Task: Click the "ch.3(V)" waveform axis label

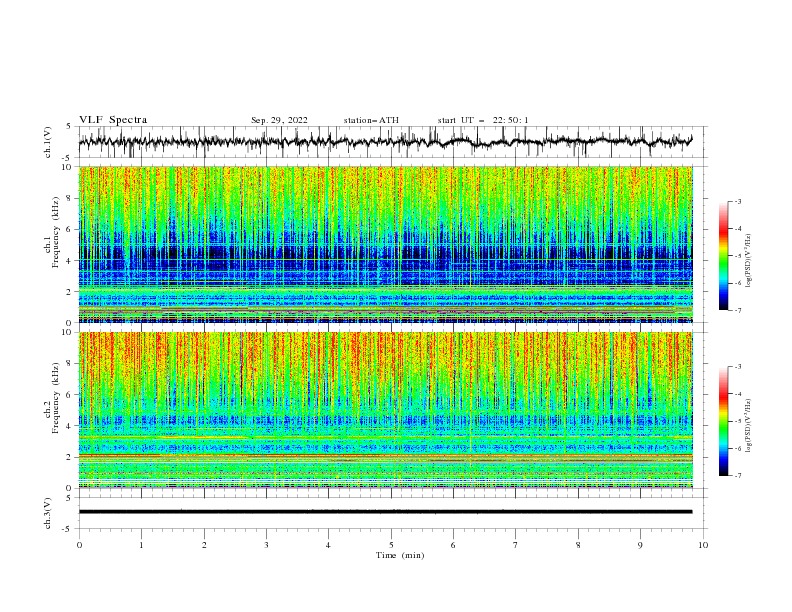Action: coord(48,513)
